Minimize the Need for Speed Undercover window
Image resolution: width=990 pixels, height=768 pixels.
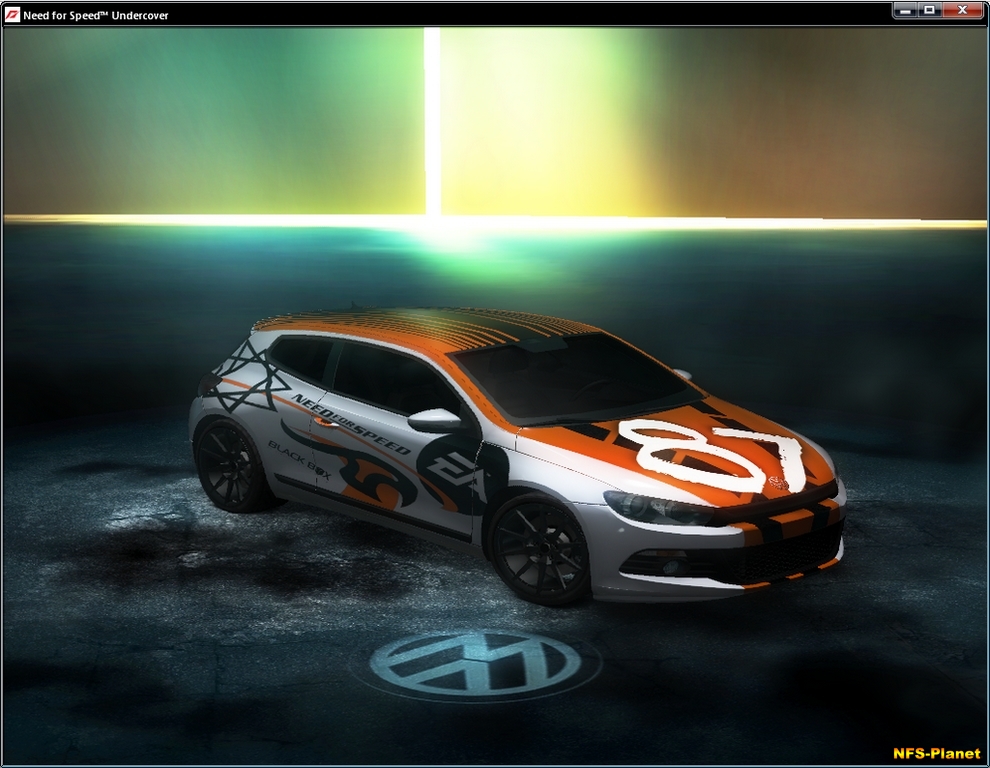point(905,11)
